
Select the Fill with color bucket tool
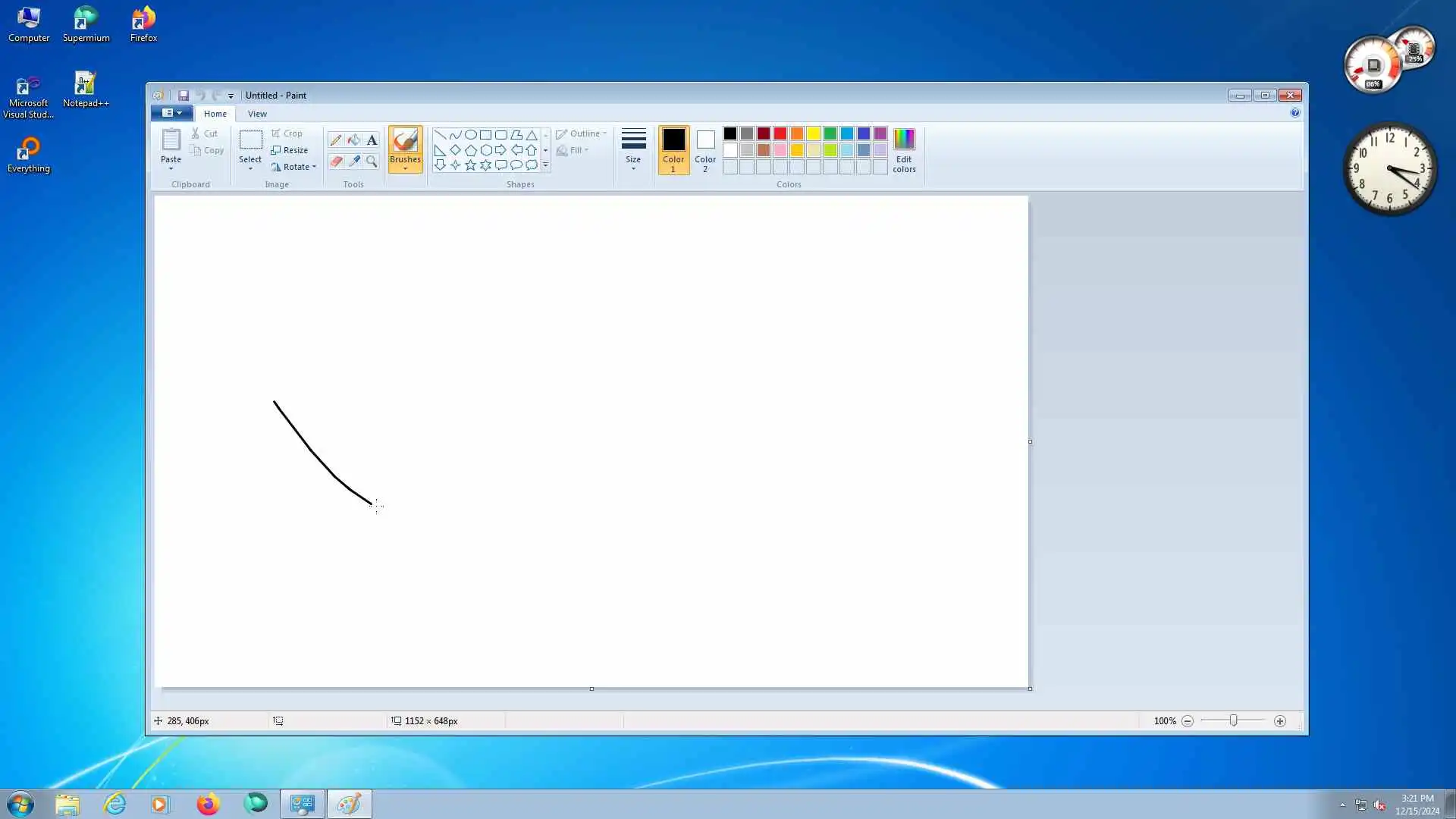click(x=353, y=140)
